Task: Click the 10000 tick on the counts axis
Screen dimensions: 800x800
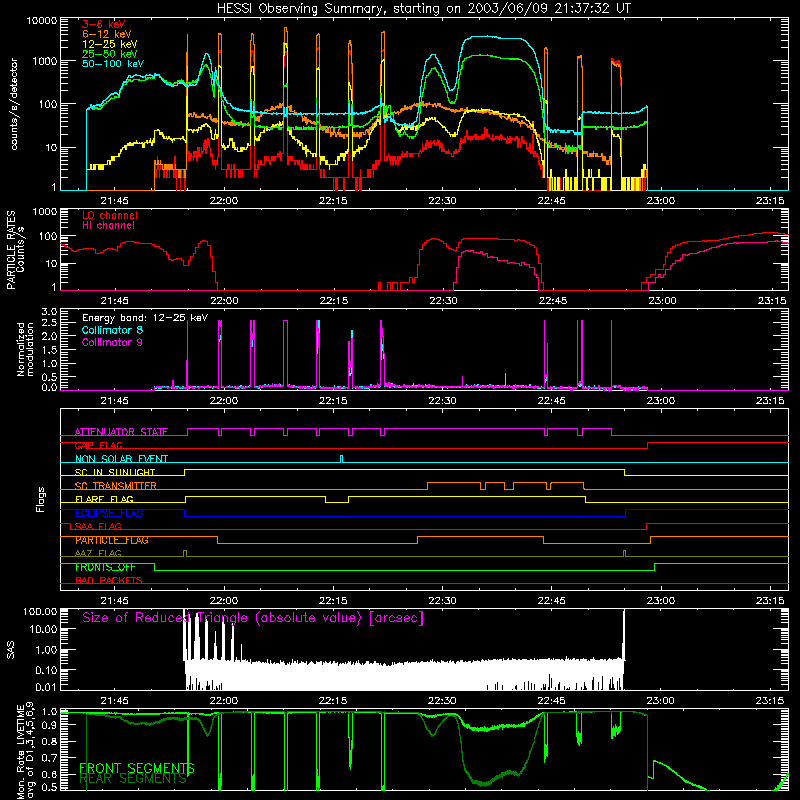Action: pyautogui.click(x=42, y=20)
